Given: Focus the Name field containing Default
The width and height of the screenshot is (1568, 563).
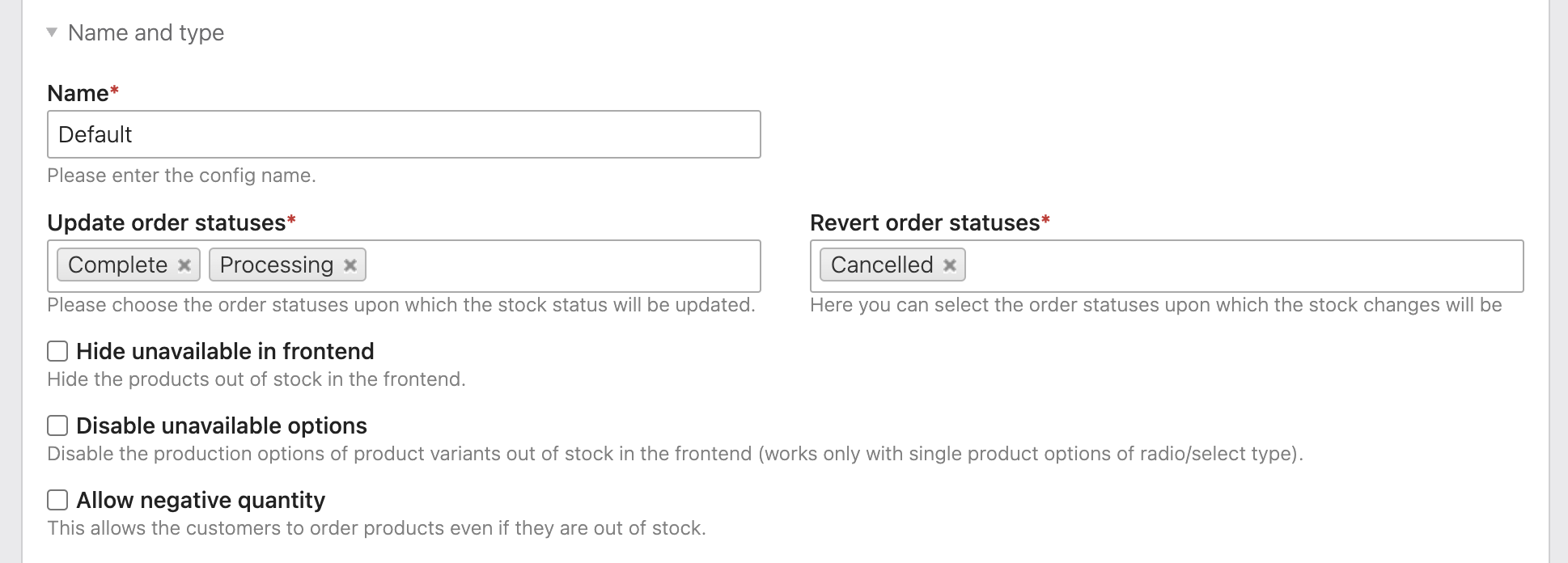Looking at the screenshot, I should click(403, 134).
